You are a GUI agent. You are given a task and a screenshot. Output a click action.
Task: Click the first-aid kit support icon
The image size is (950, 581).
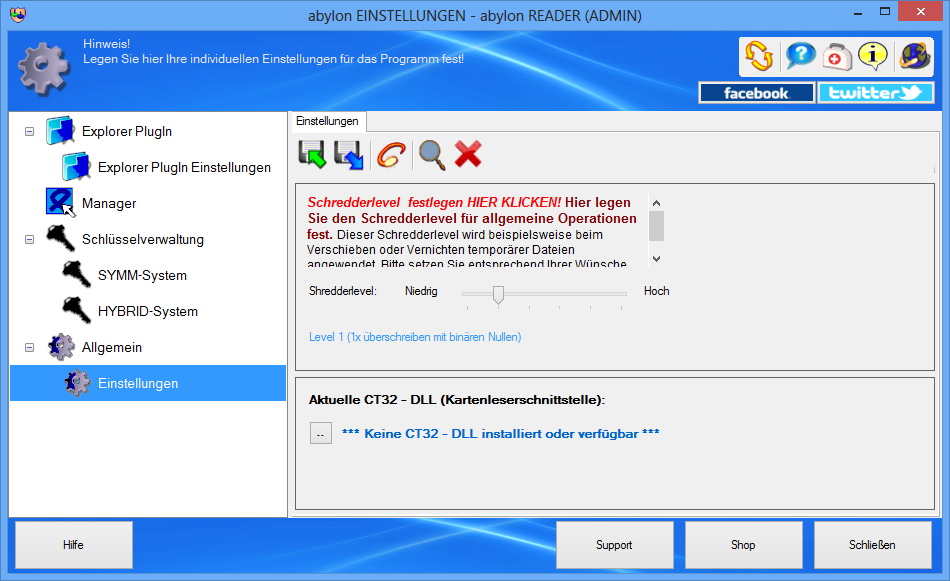[x=837, y=57]
